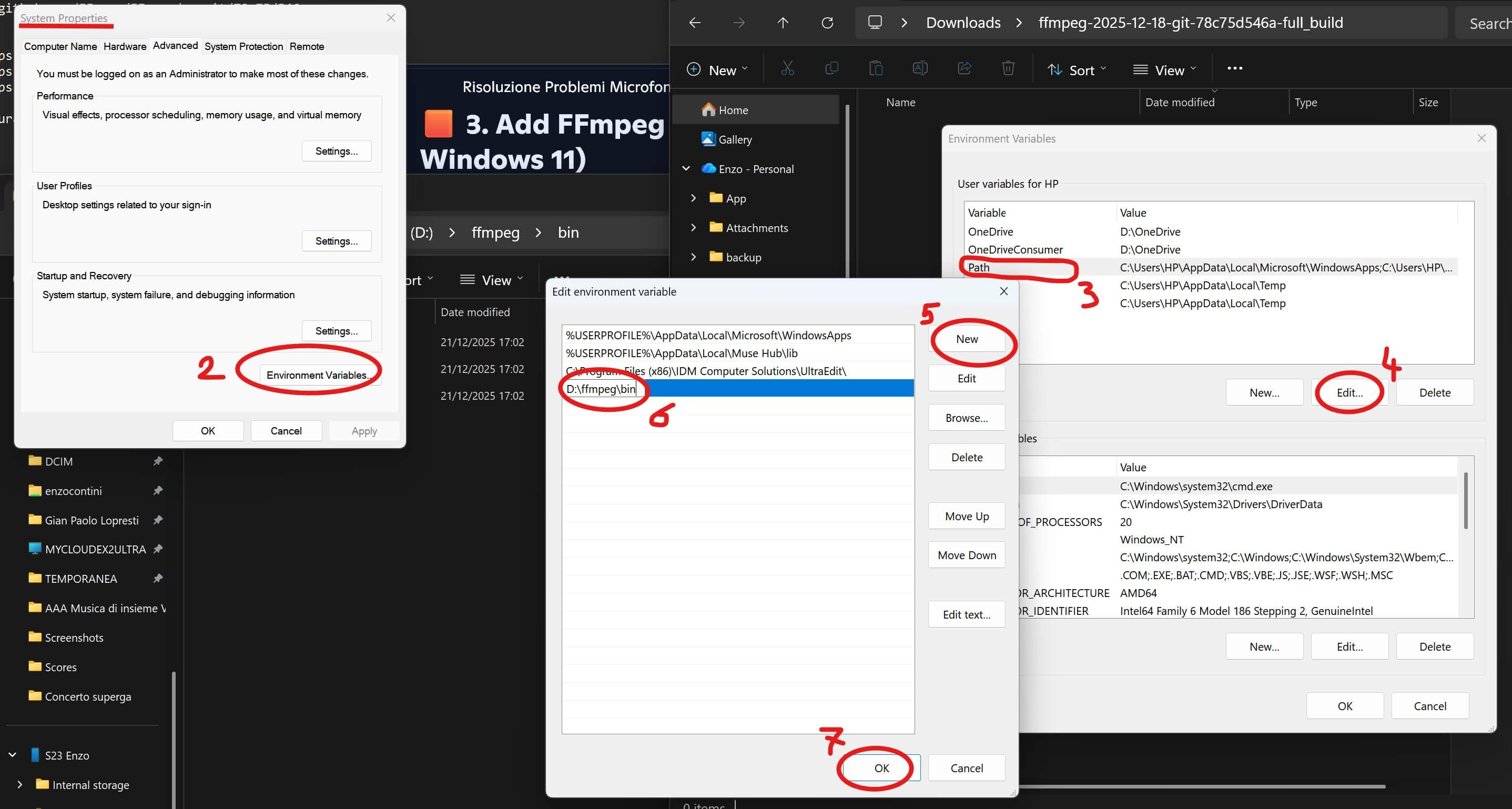The width and height of the screenshot is (1512, 809).
Task: Switch to the Hardware tab
Action: tap(125, 46)
